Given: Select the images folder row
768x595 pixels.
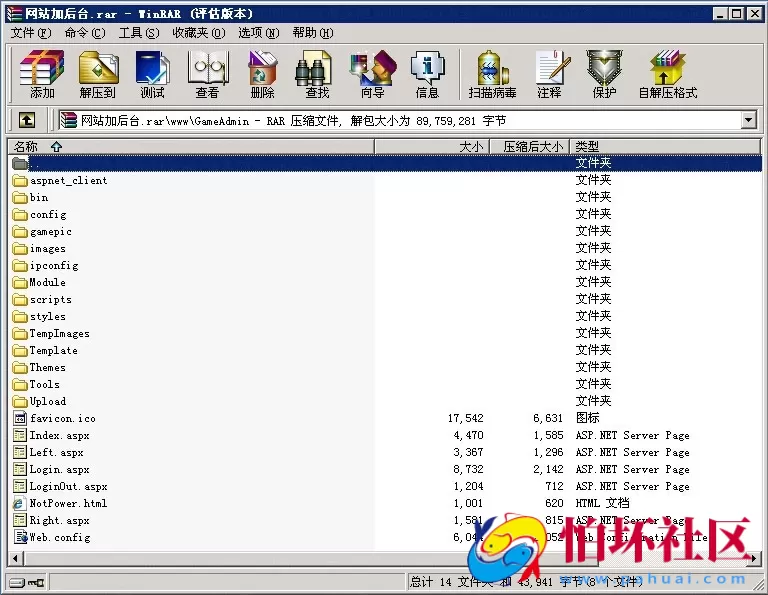Looking at the screenshot, I should pos(385,248).
